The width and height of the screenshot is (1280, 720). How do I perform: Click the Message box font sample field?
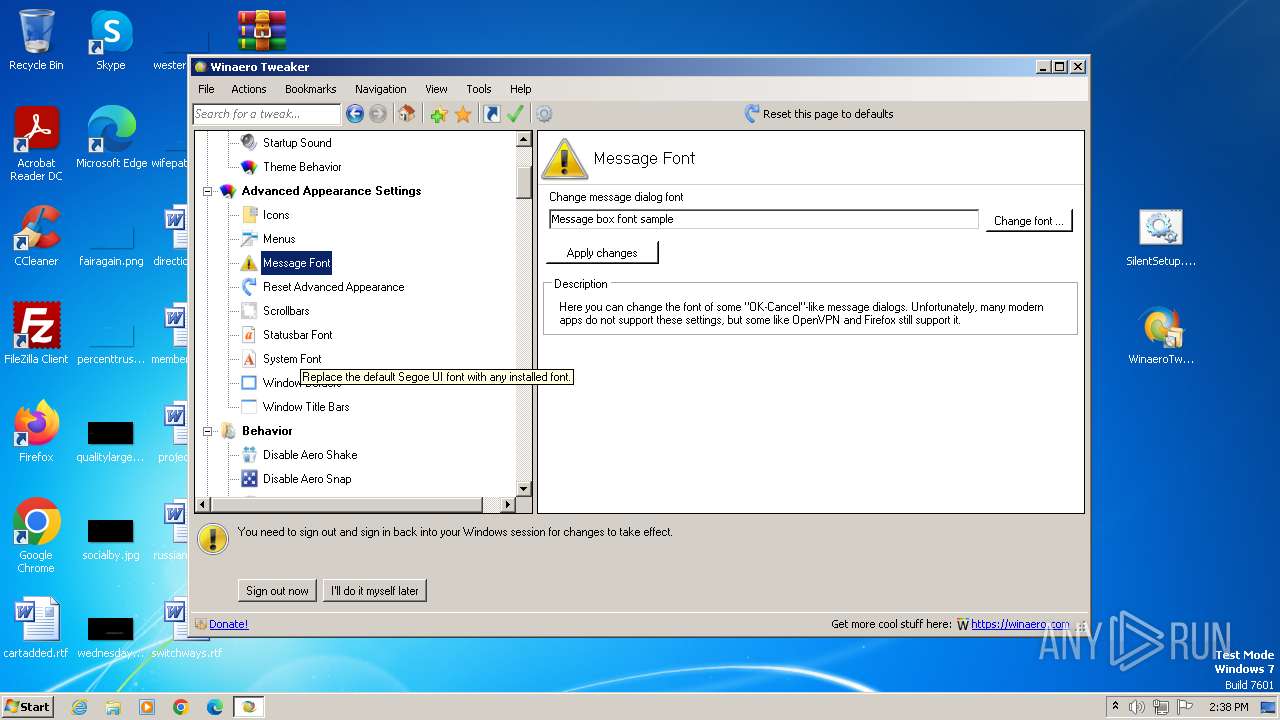(x=763, y=219)
